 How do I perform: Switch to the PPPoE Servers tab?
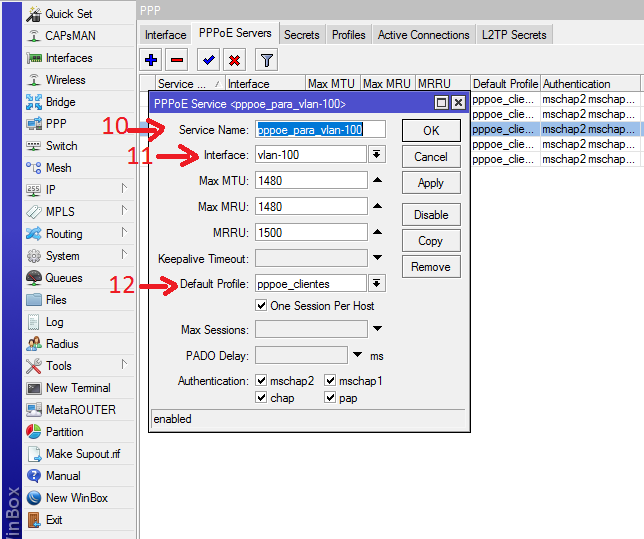point(235,33)
